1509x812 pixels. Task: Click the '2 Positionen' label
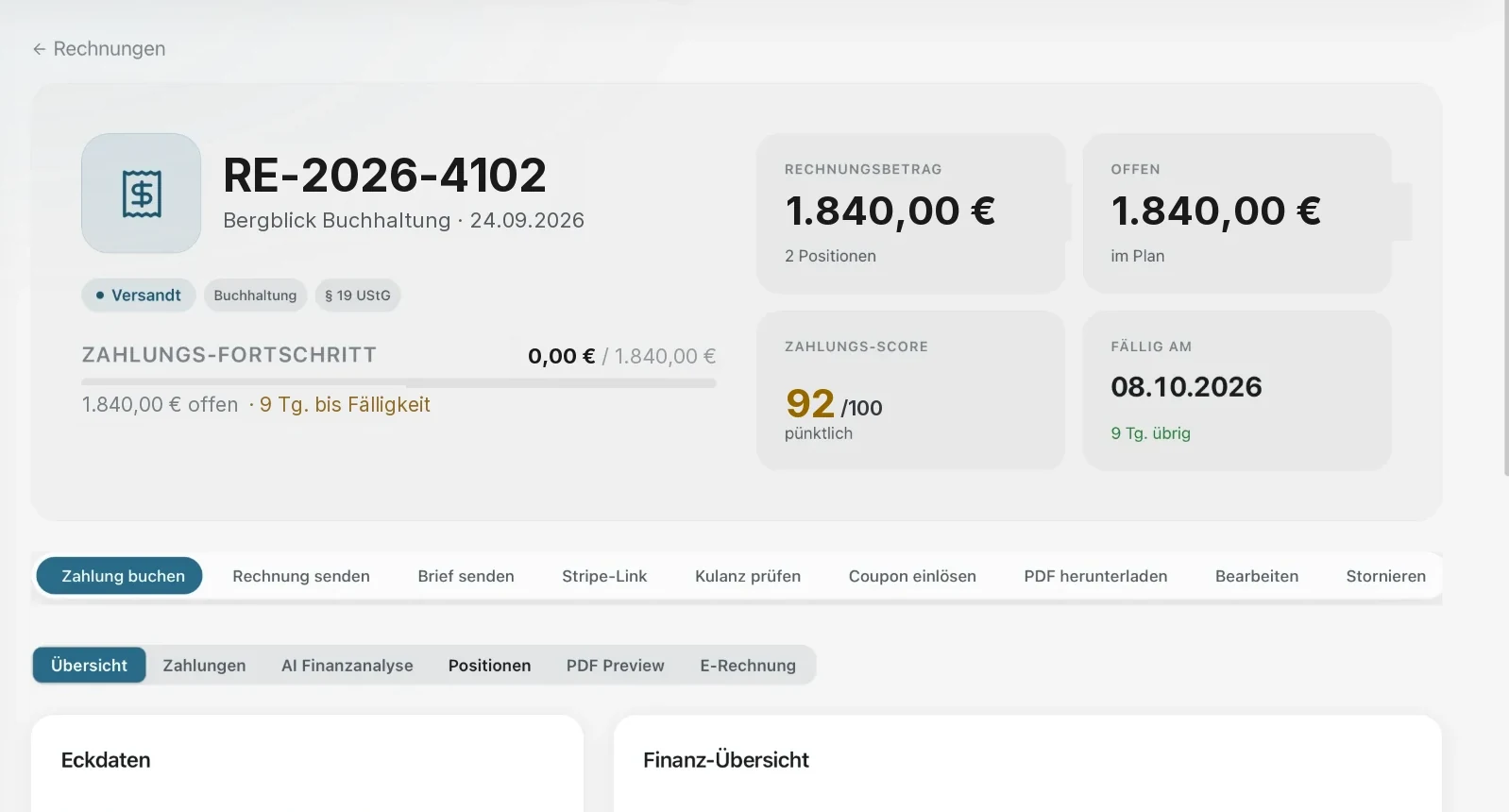830,256
